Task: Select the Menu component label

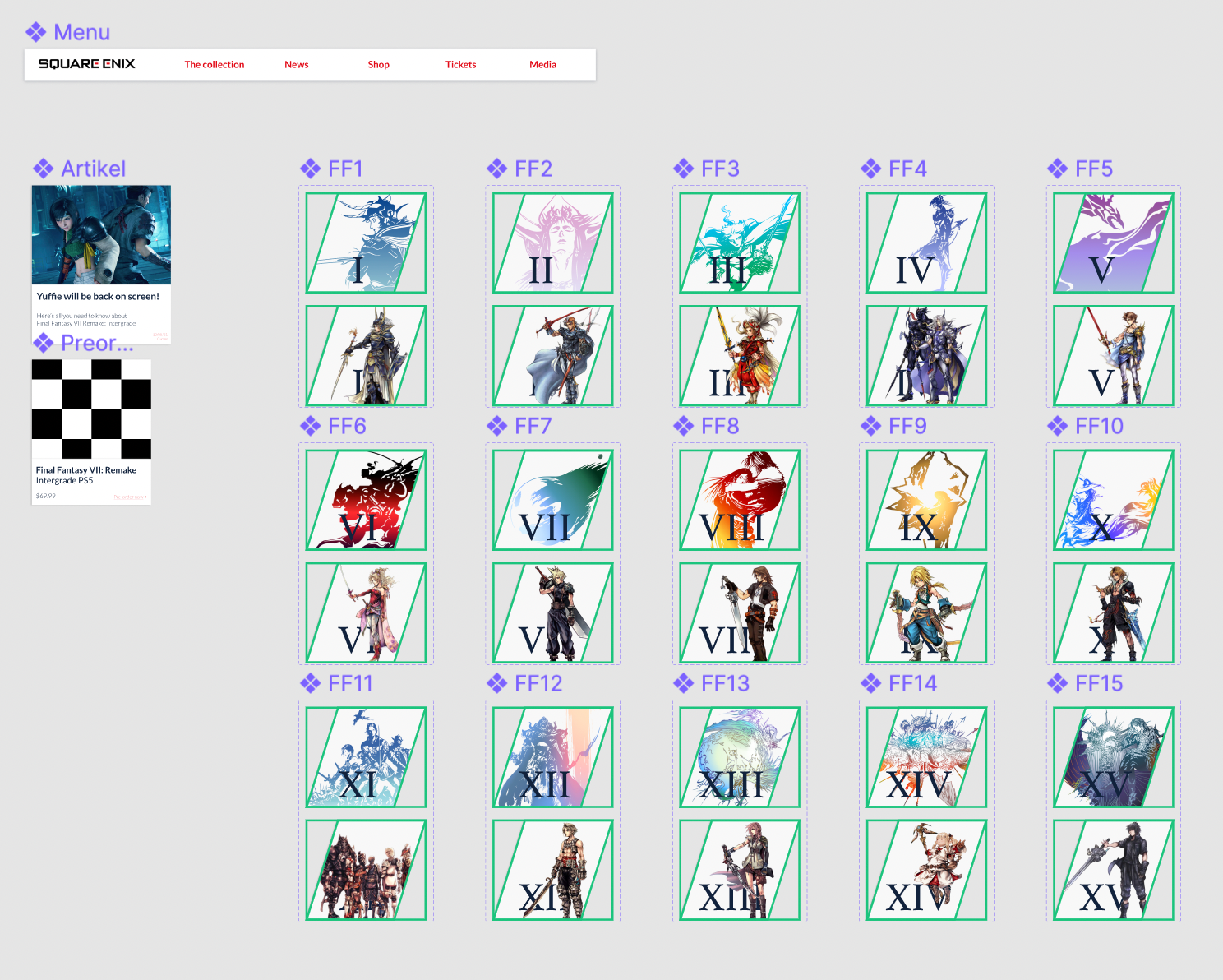Action: click(x=82, y=32)
